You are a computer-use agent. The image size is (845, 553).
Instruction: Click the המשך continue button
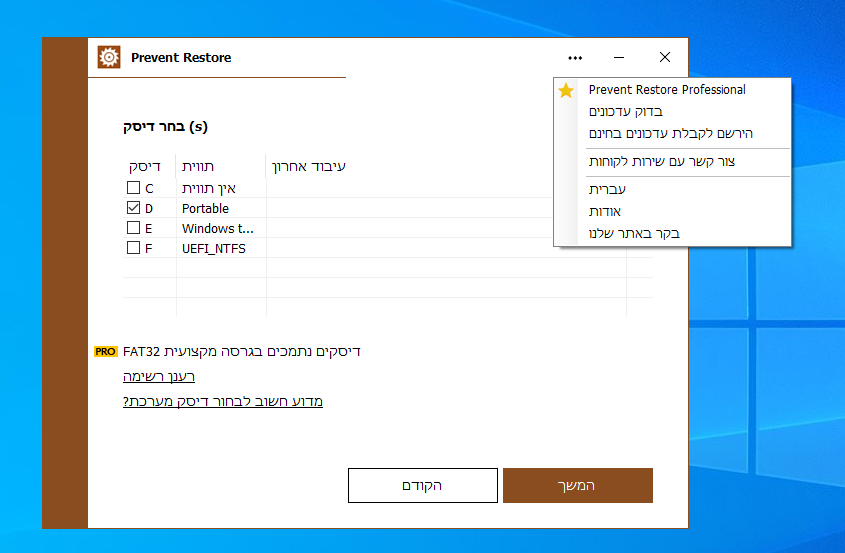tap(578, 486)
